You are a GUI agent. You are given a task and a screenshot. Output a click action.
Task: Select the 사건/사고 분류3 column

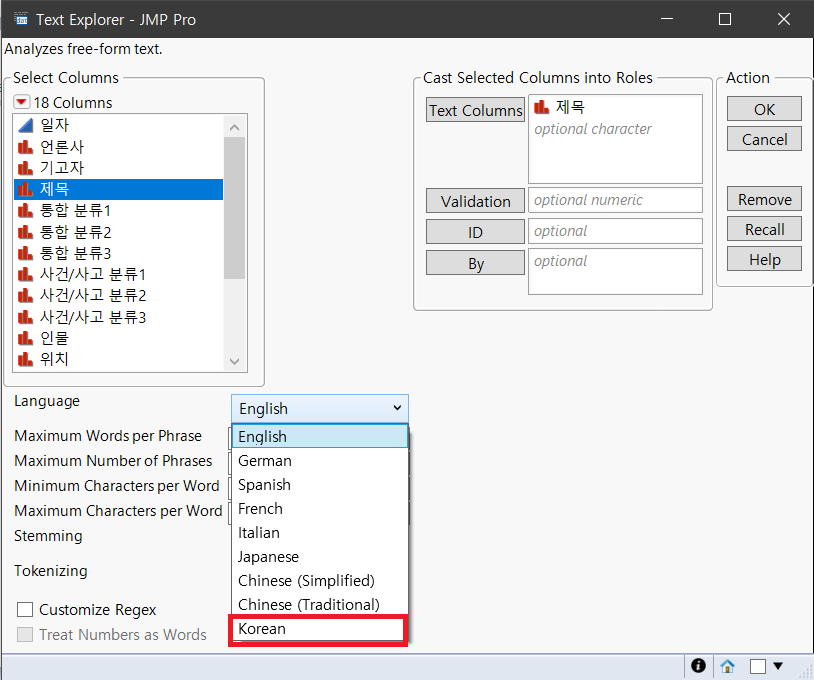click(x=118, y=317)
